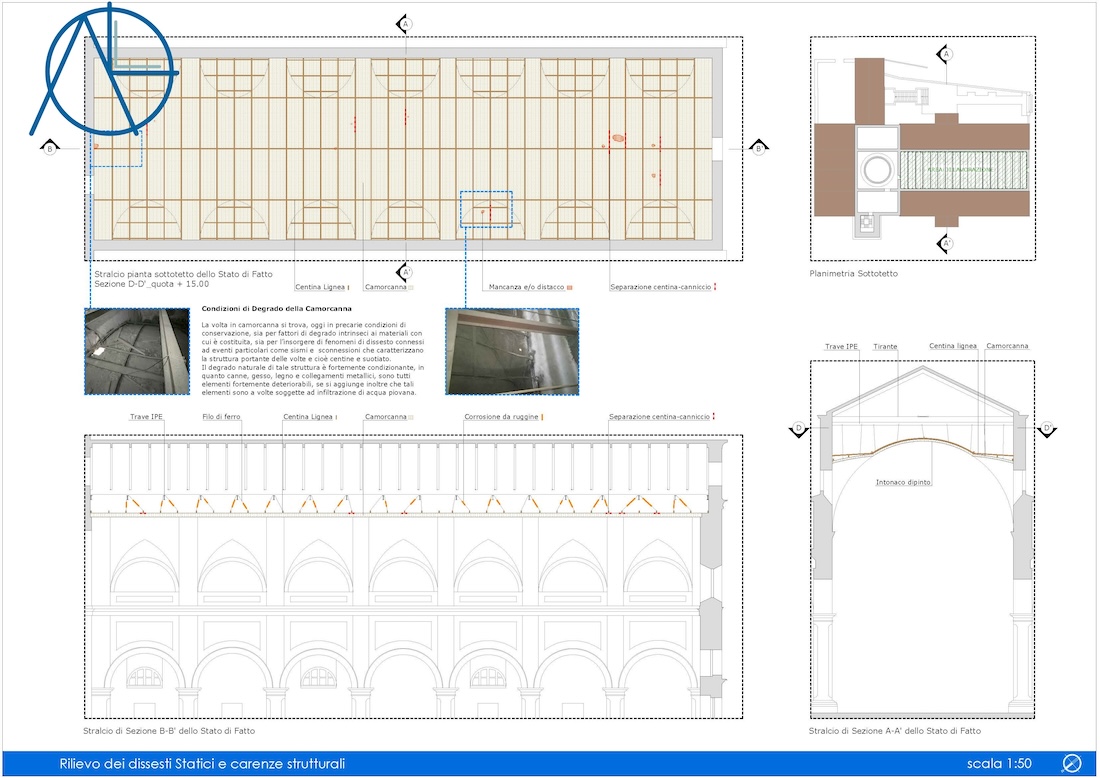1100x778 pixels.
Task: Select section marker A above the attic plan
Action: (x=405, y=23)
